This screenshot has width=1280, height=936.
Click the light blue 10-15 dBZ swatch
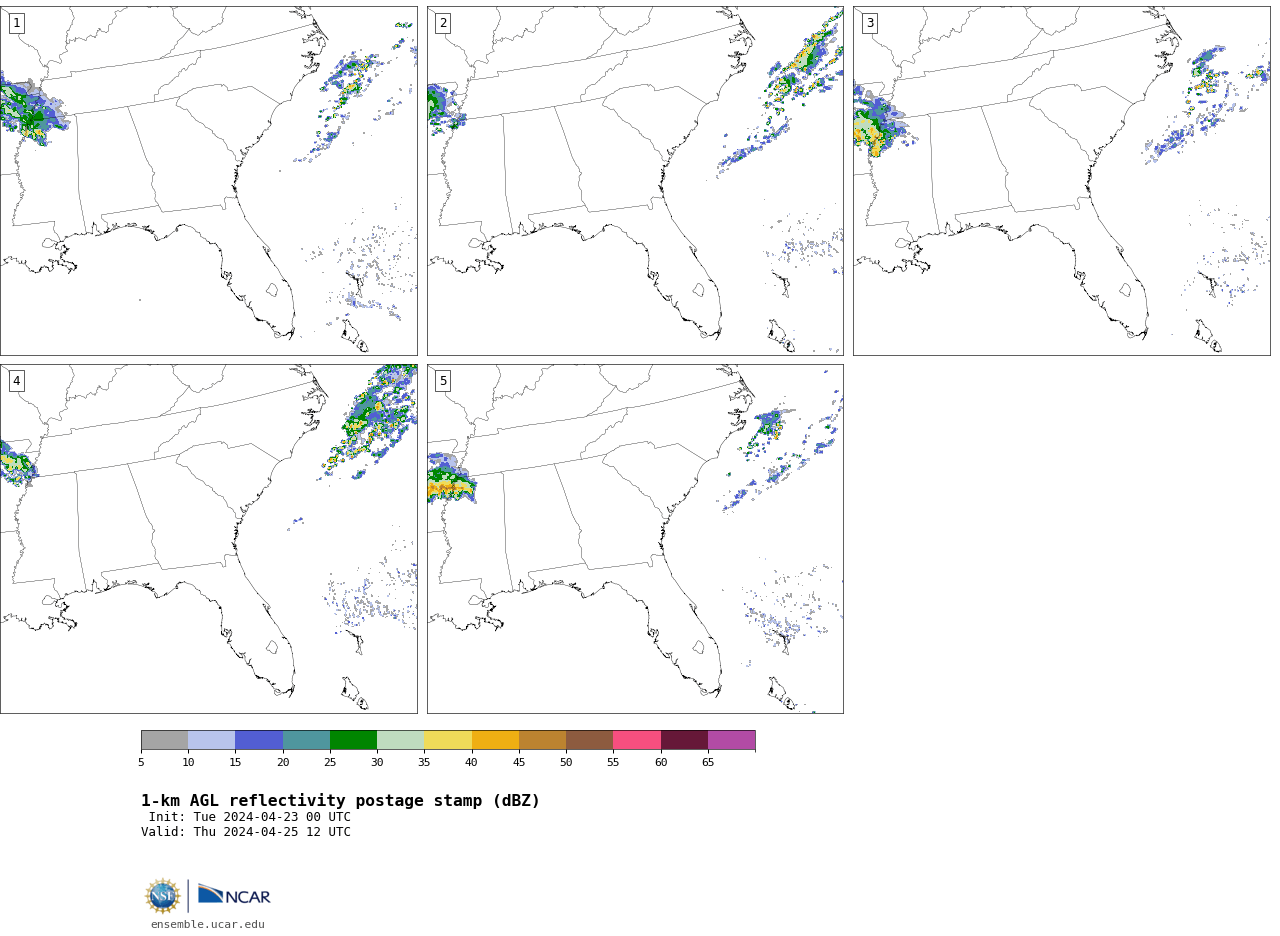pos(212,740)
